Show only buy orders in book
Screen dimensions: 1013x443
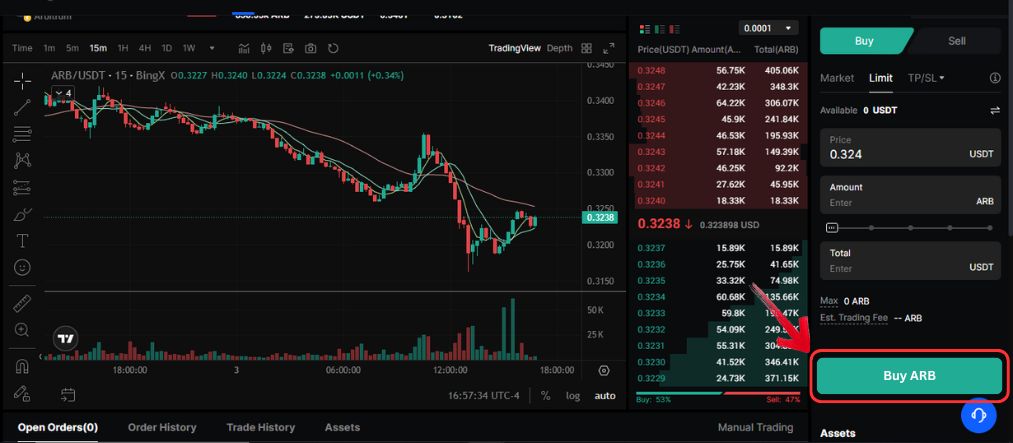tap(660, 29)
